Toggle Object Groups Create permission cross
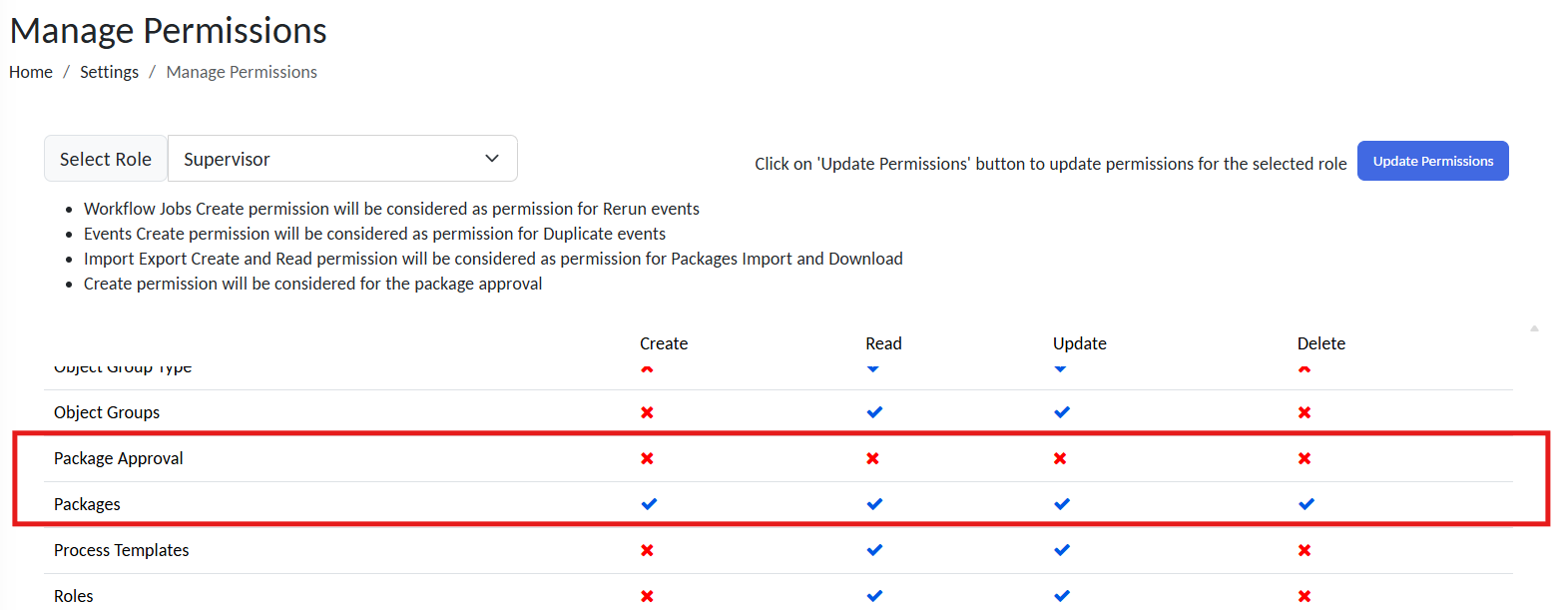This screenshot has width=1568, height=610. 647,412
